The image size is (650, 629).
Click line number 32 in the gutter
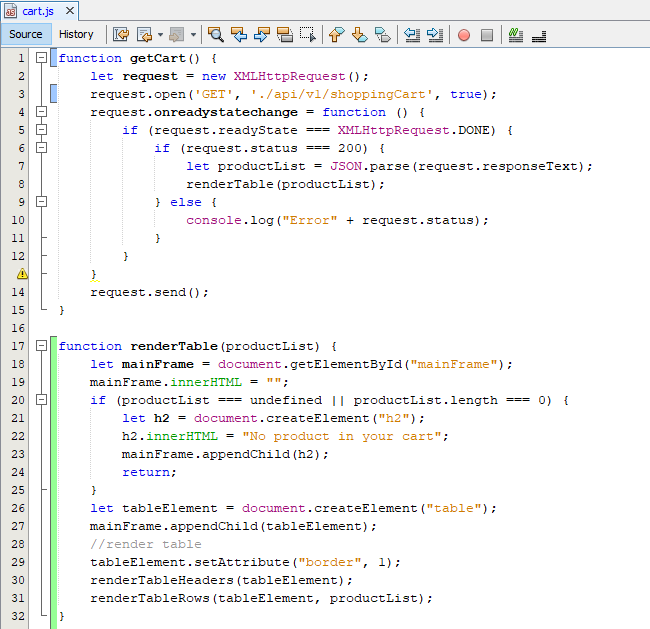point(18,616)
